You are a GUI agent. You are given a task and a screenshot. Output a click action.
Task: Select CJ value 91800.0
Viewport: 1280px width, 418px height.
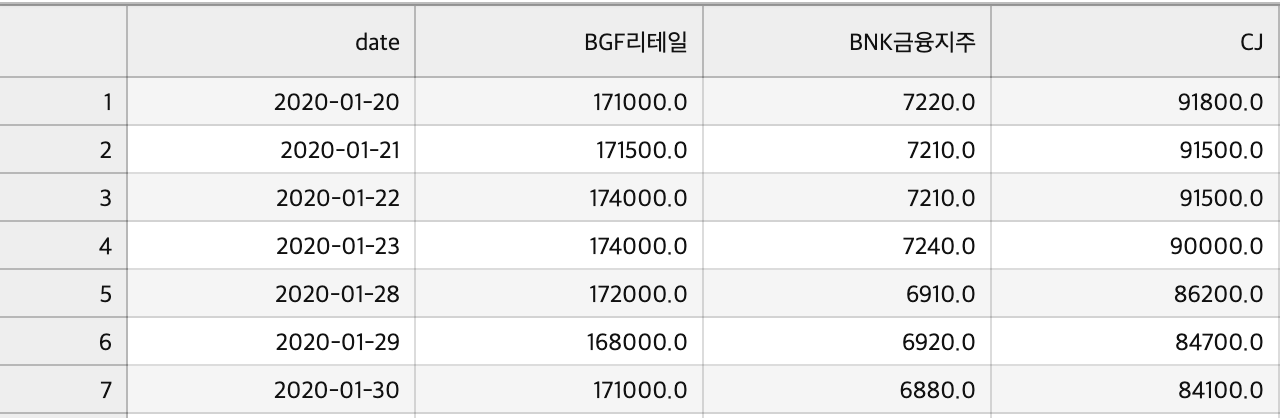point(1135,101)
